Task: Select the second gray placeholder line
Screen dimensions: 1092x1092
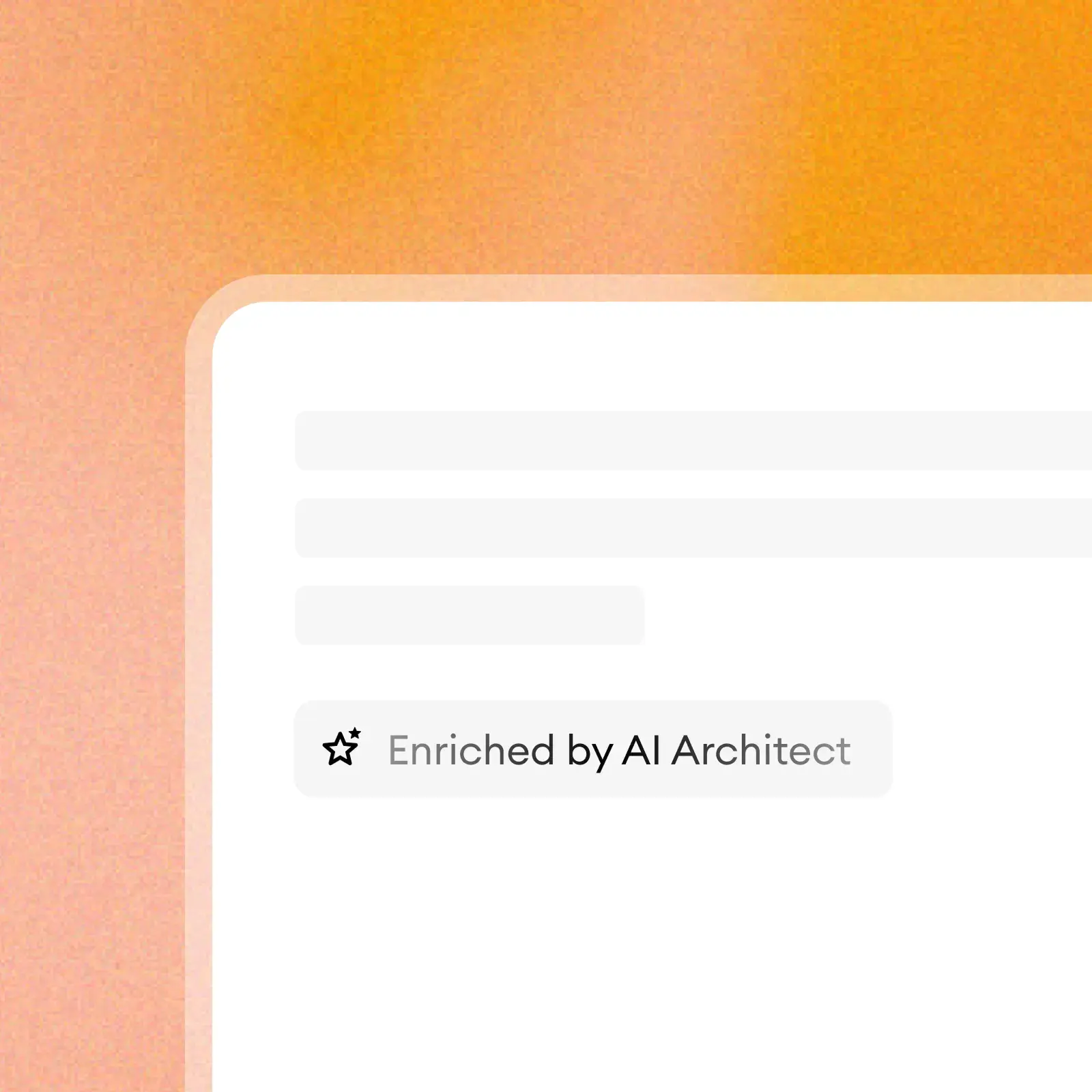Action: pos(693,528)
